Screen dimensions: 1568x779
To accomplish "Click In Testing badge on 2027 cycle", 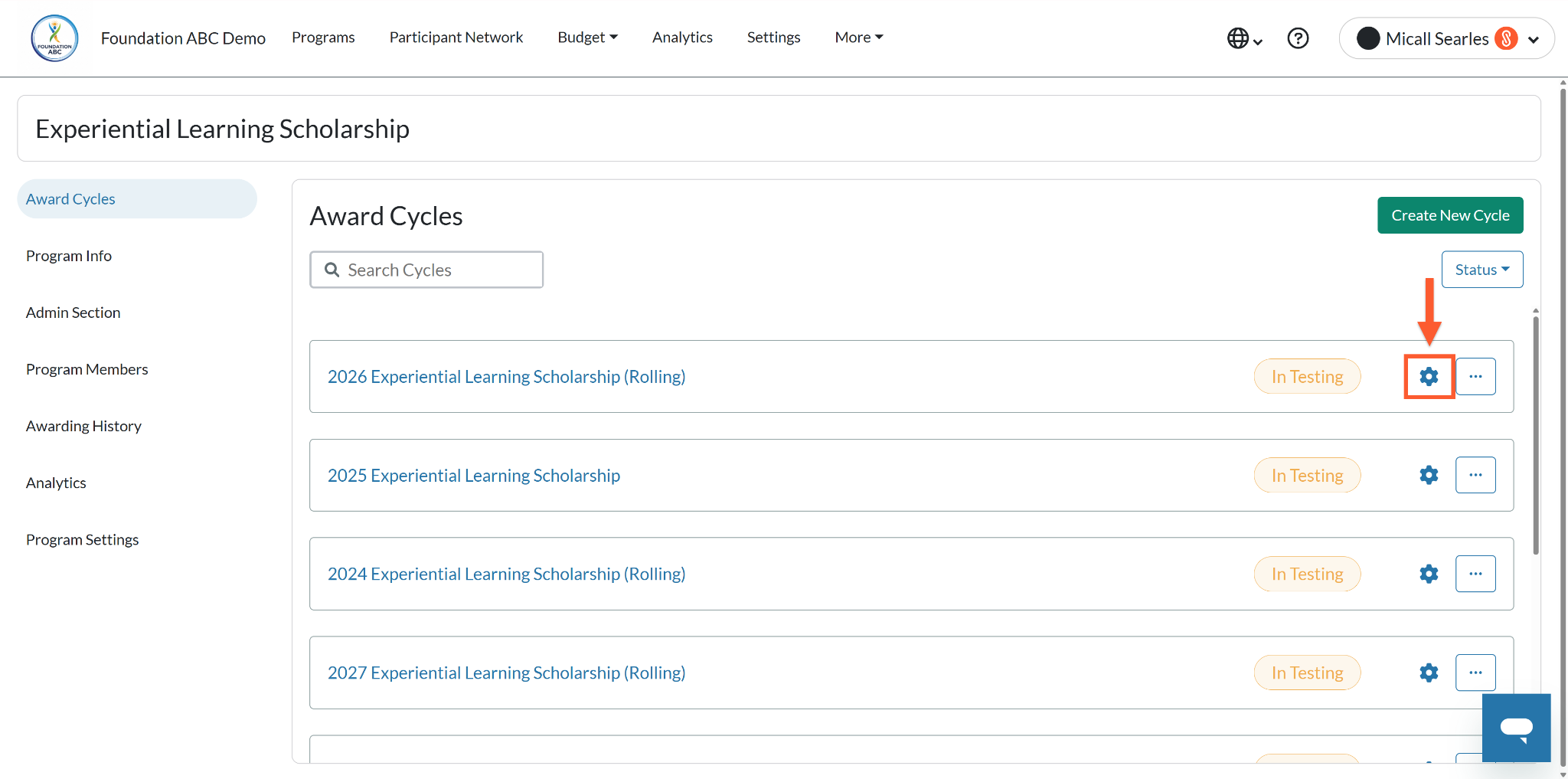I will tap(1307, 673).
